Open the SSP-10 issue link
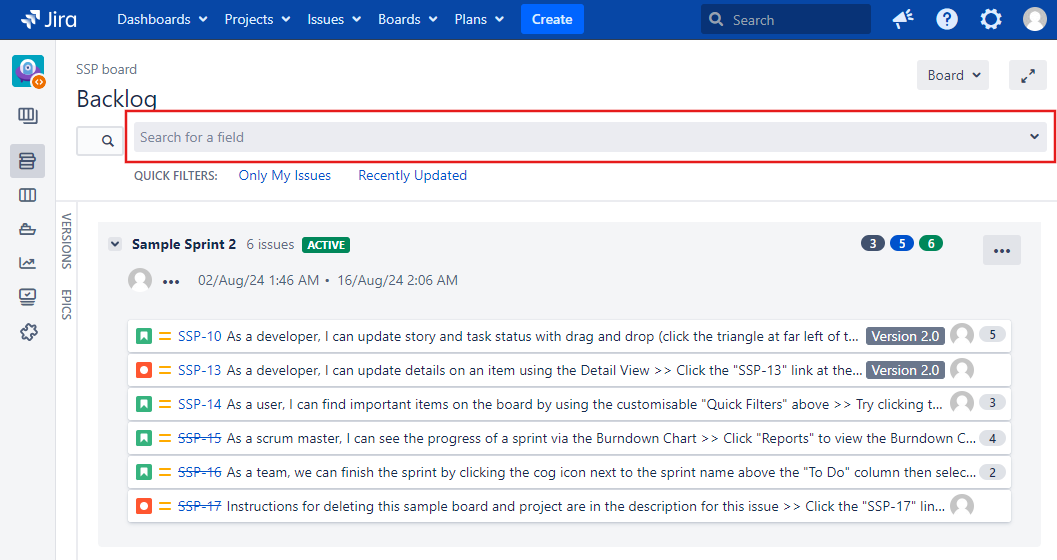 (200, 336)
